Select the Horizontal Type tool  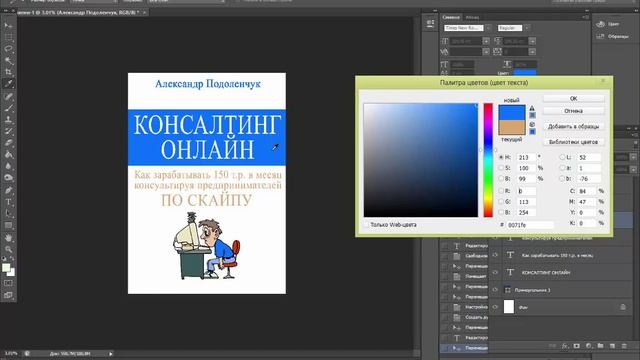[8, 202]
